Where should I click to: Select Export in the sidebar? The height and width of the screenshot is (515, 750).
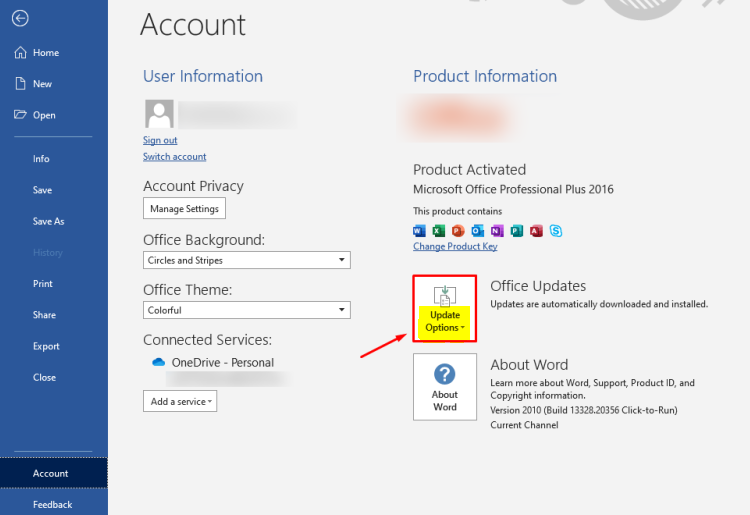(x=46, y=346)
